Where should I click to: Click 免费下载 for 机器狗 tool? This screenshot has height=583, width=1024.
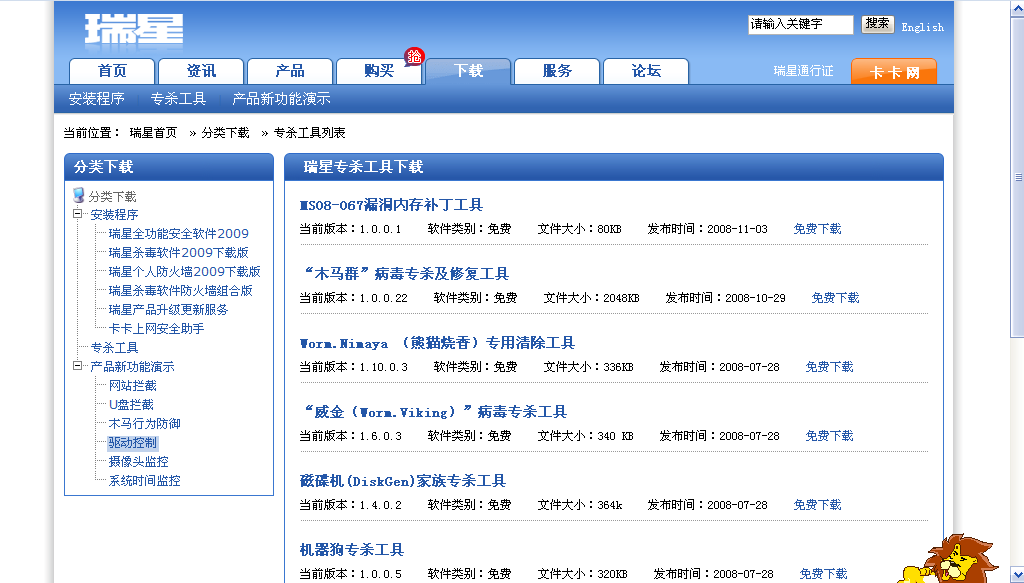(823, 574)
